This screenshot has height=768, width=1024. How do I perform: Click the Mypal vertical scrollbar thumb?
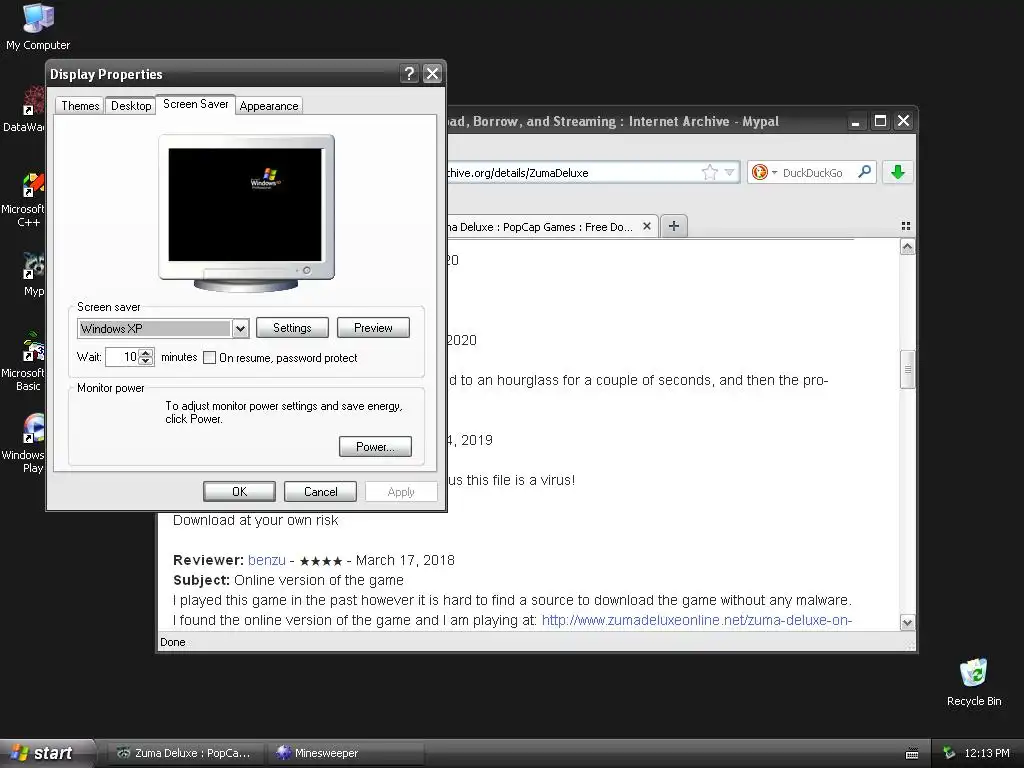(907, 369)
